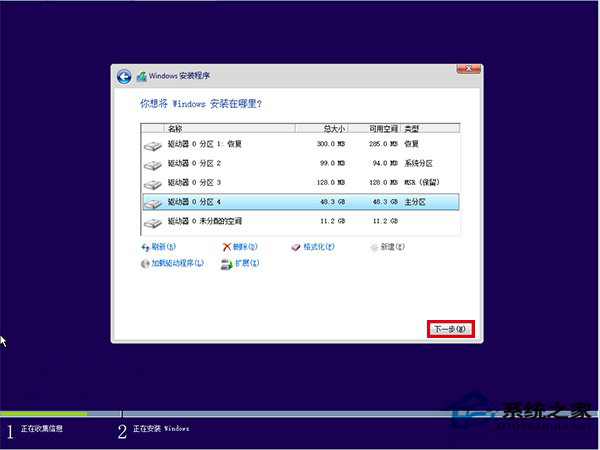Click the drive icon for 分区 2

point(153,165)
